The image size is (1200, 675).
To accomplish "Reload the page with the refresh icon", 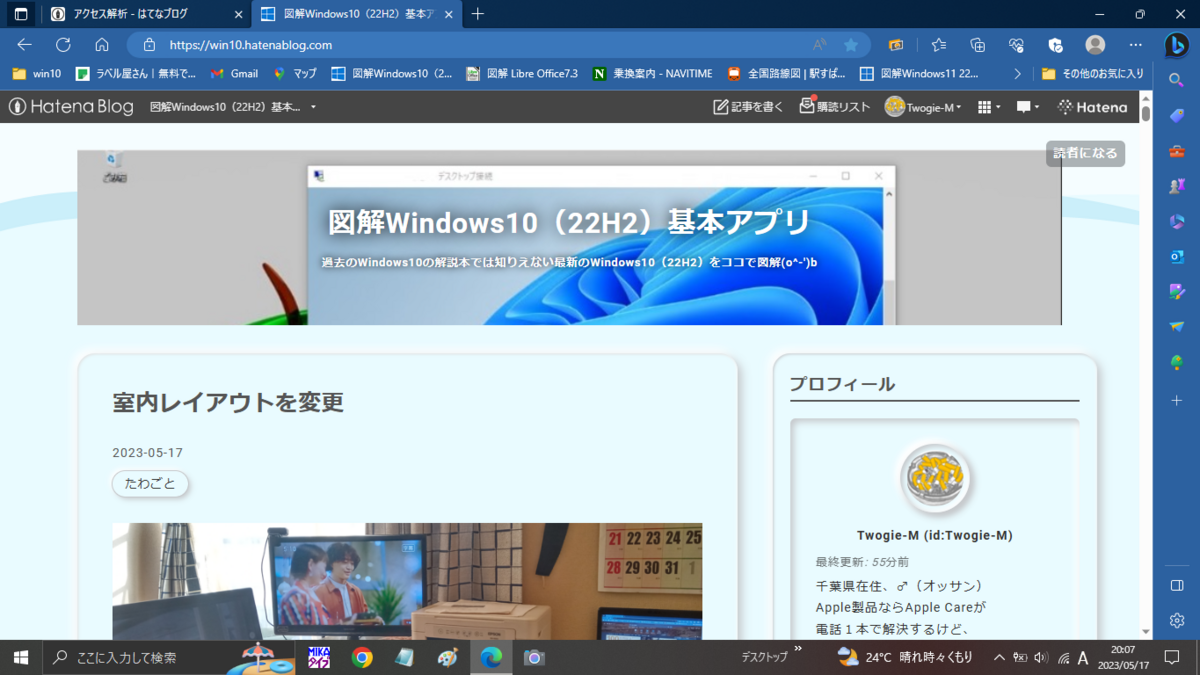I will point(62,44).
